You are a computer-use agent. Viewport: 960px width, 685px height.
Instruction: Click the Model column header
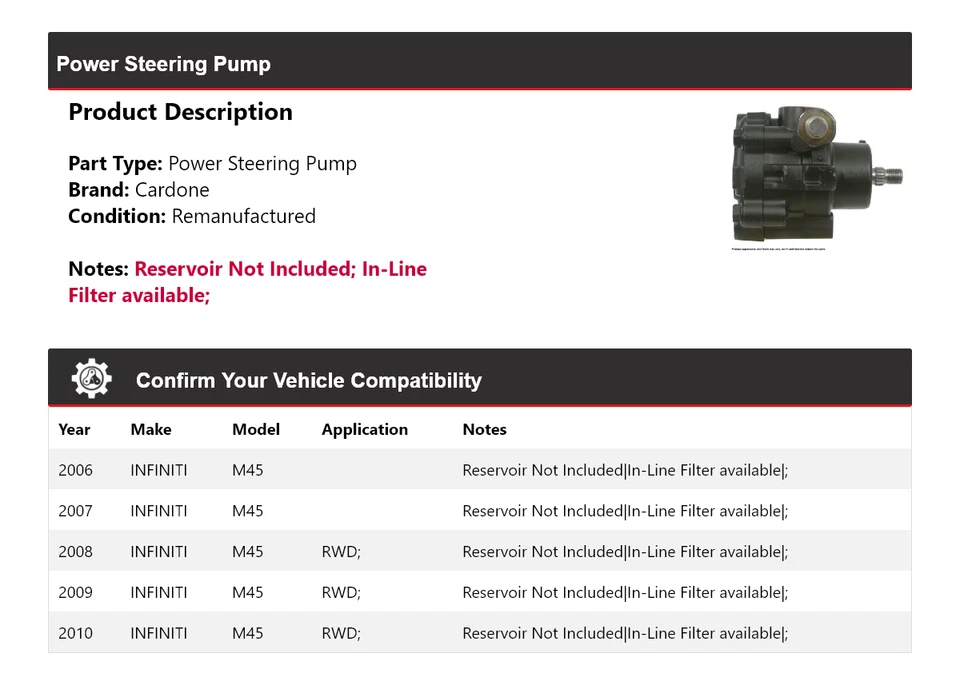tap(256, 429)
